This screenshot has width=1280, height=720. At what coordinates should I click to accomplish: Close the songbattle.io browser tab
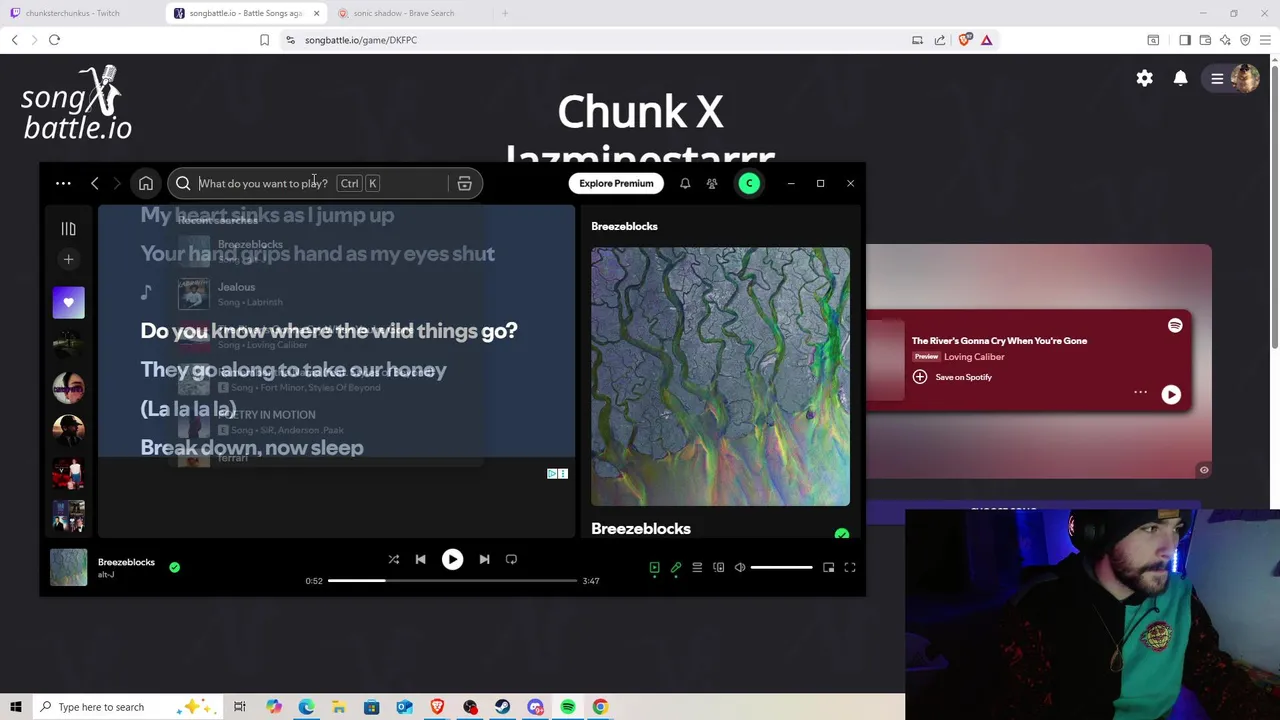[x=317, y=13]
